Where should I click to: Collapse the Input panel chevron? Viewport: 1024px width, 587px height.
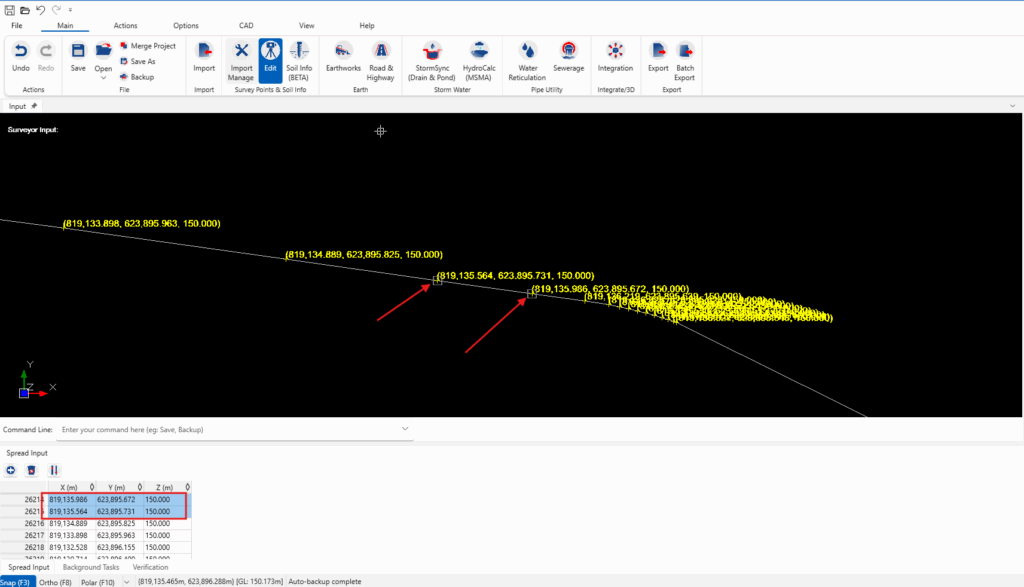pos(1012,105)
